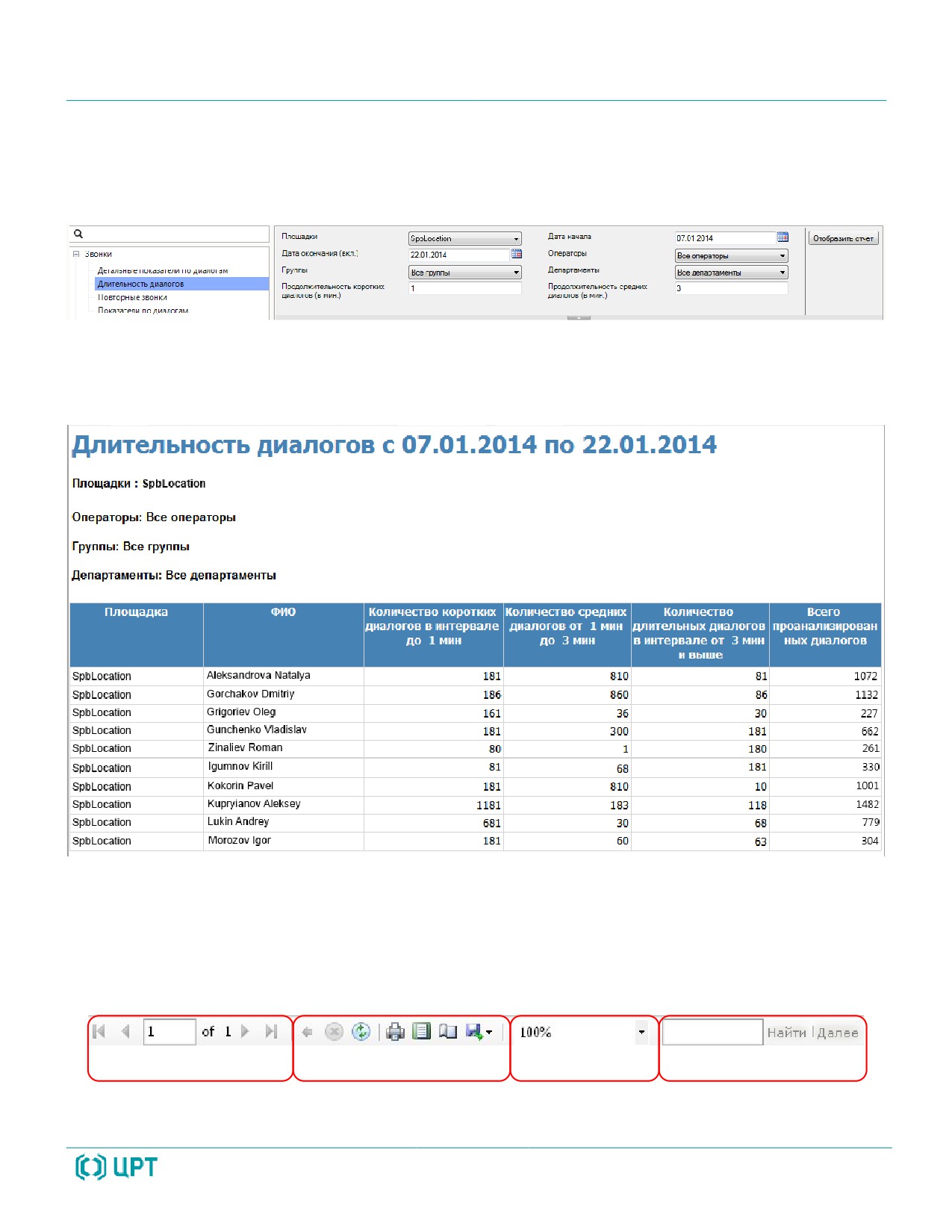Click the Департаменты: Все департаменты summary line
952x1232 pixels.
(174, 575)
